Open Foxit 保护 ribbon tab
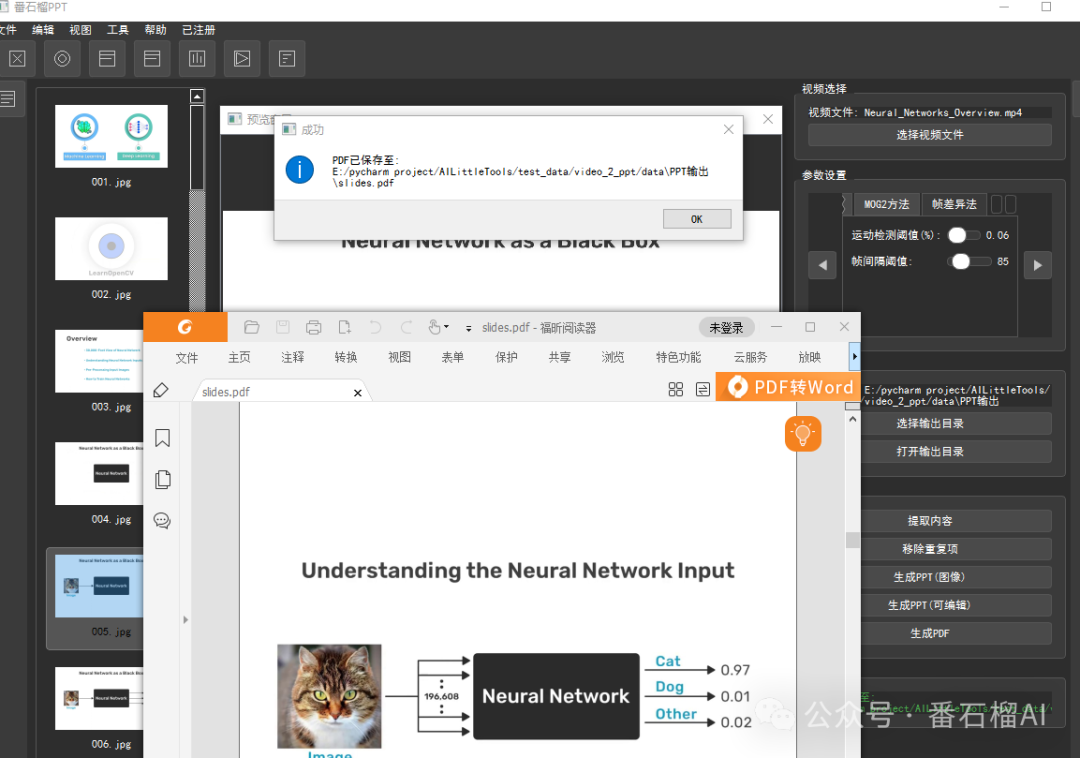 tap(506, 357)
